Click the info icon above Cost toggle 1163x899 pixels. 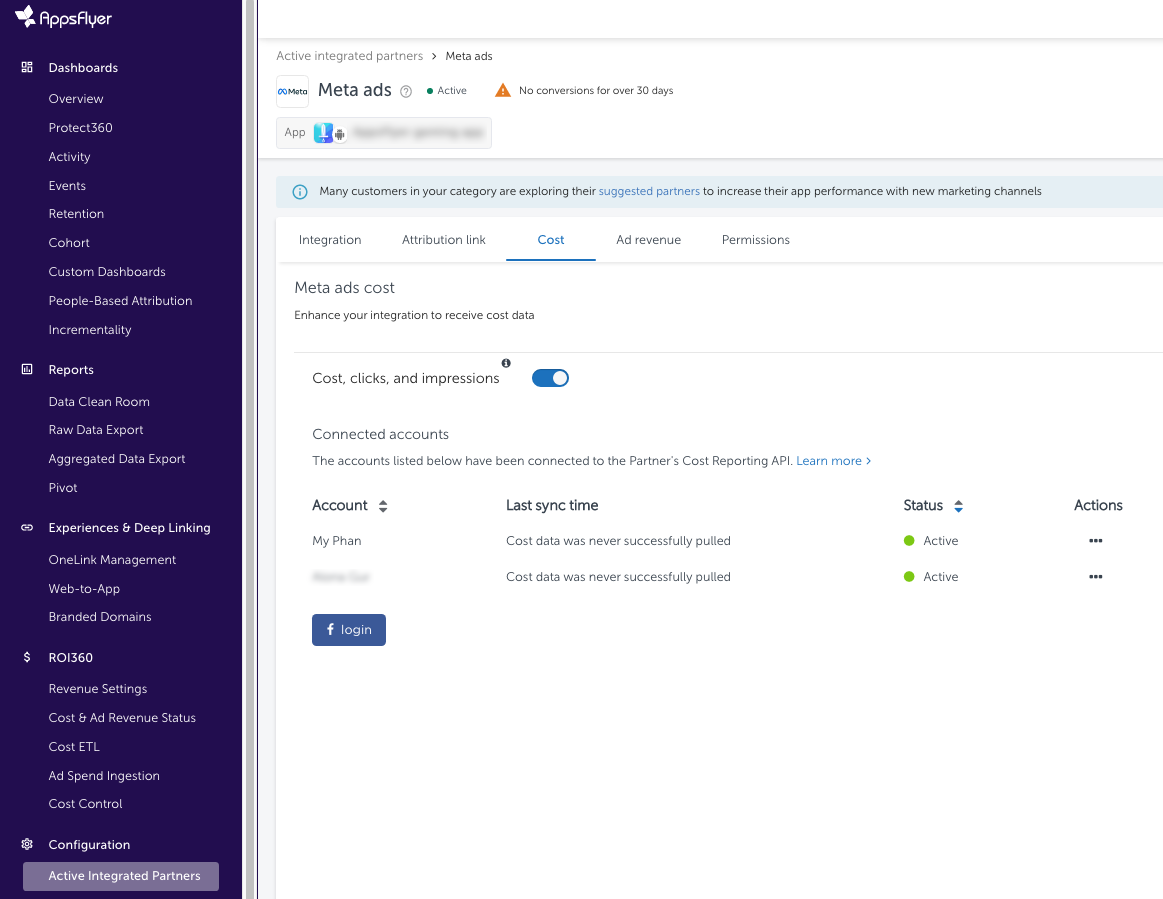coord(506,363)
